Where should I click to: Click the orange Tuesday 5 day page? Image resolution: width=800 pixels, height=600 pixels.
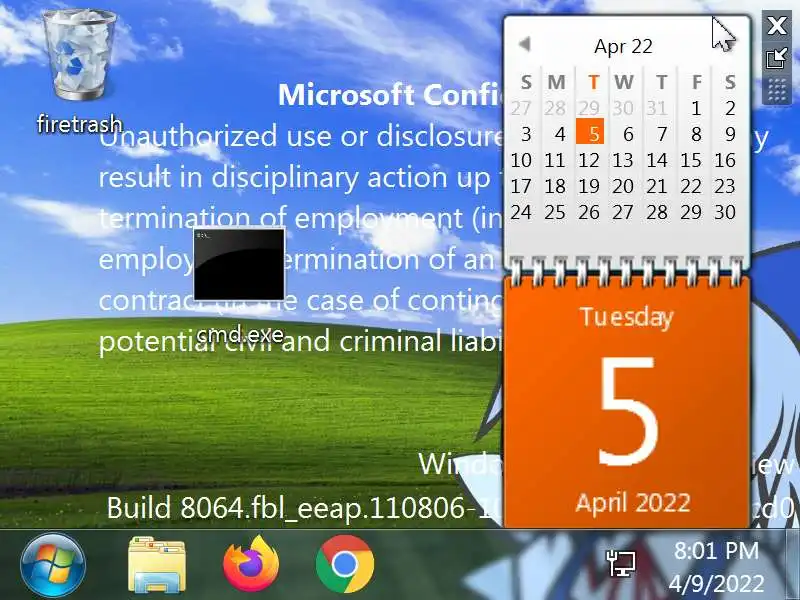click(627, 403)
